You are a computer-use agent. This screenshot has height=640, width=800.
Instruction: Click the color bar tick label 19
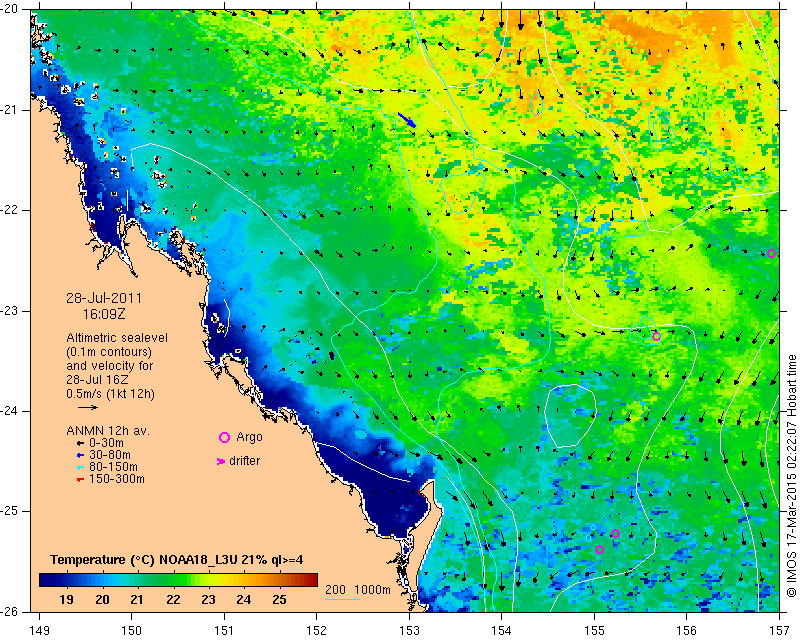pyautogui.click(x=66, y=600)
